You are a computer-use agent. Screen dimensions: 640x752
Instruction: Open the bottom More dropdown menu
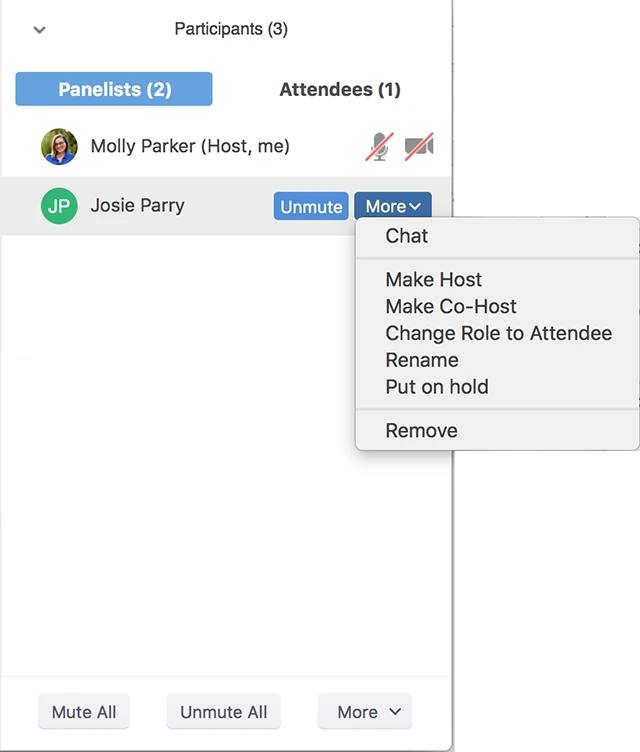365,712
